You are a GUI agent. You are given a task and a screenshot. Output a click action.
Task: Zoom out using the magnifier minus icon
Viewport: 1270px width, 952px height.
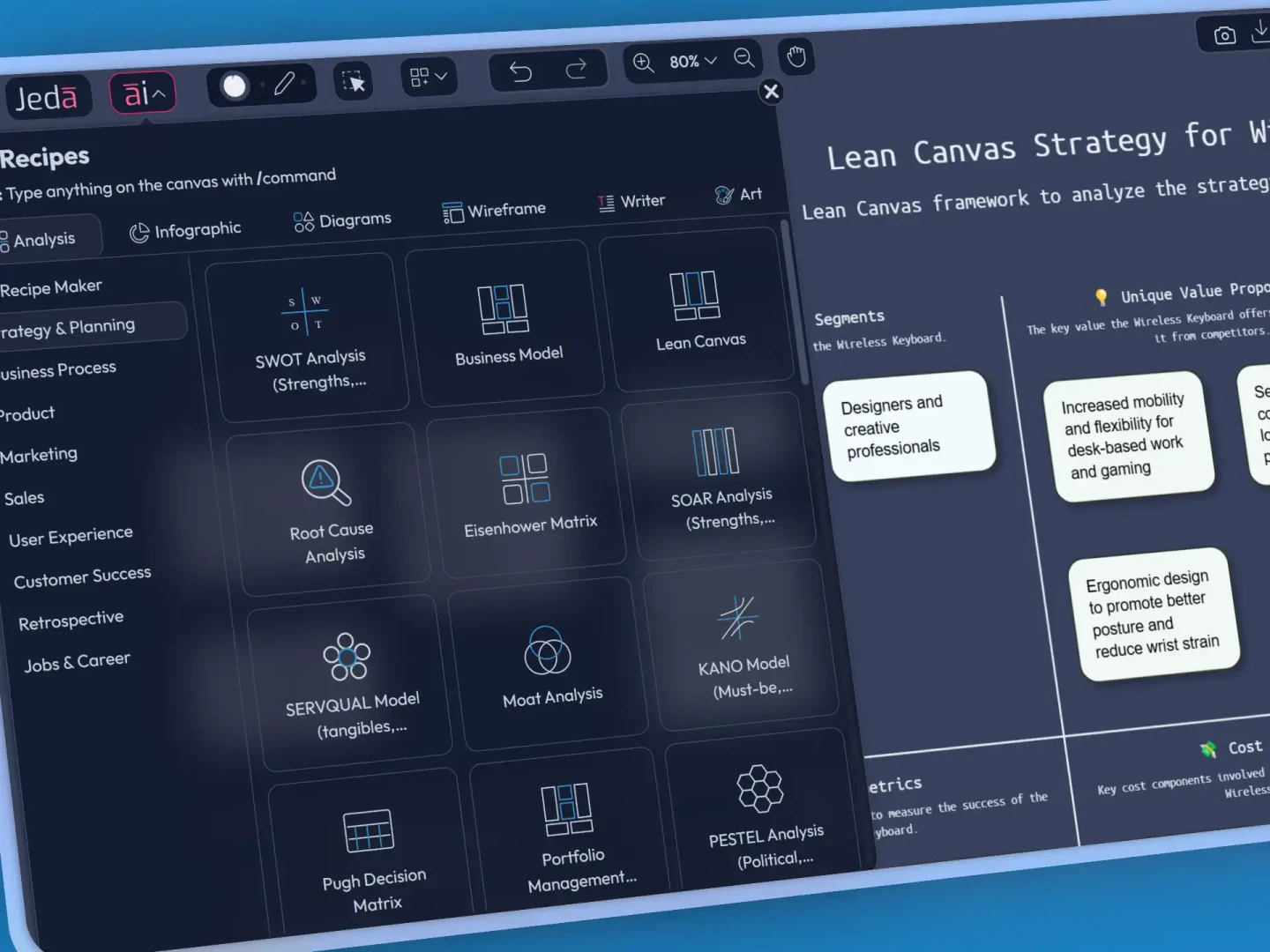[744, 59]
